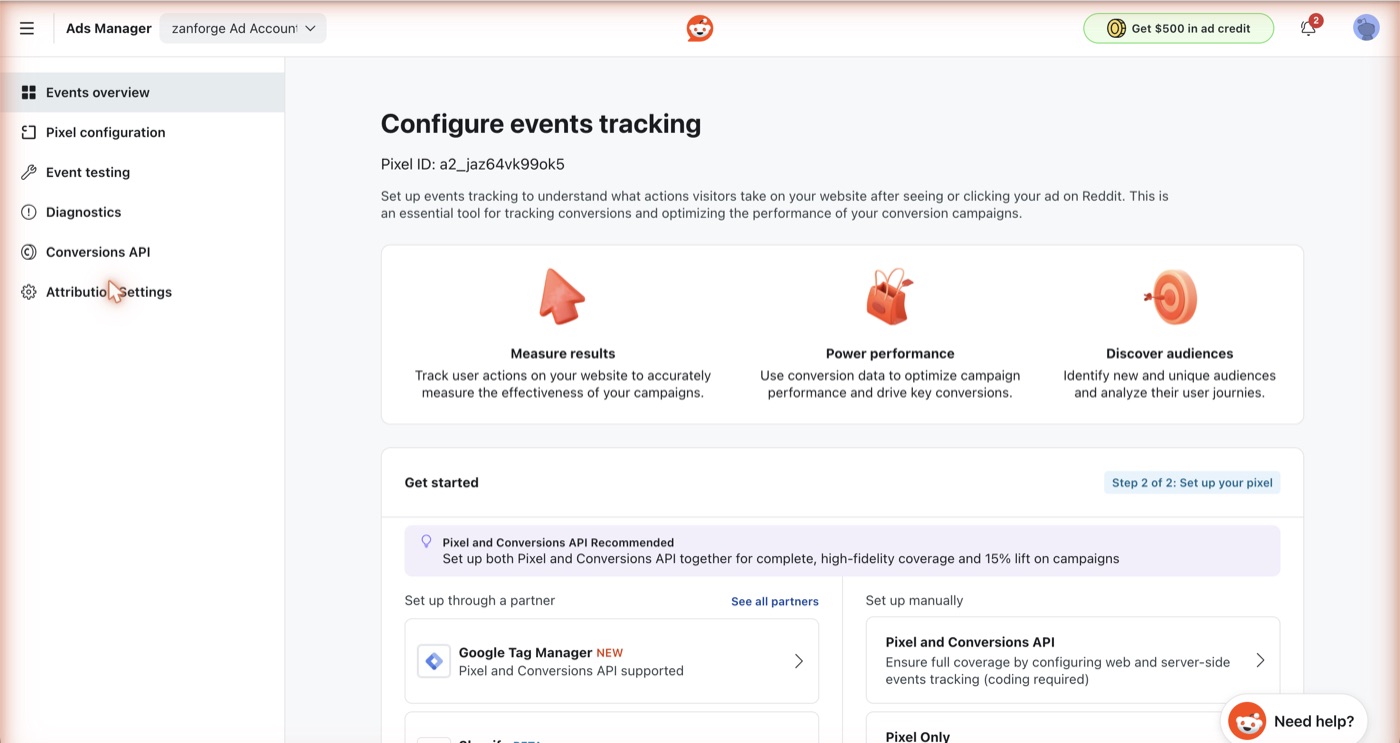Click the Discover audiences target illustration
The image size is (1400, 743).
pyautogui.click(x=1170, y=296)
